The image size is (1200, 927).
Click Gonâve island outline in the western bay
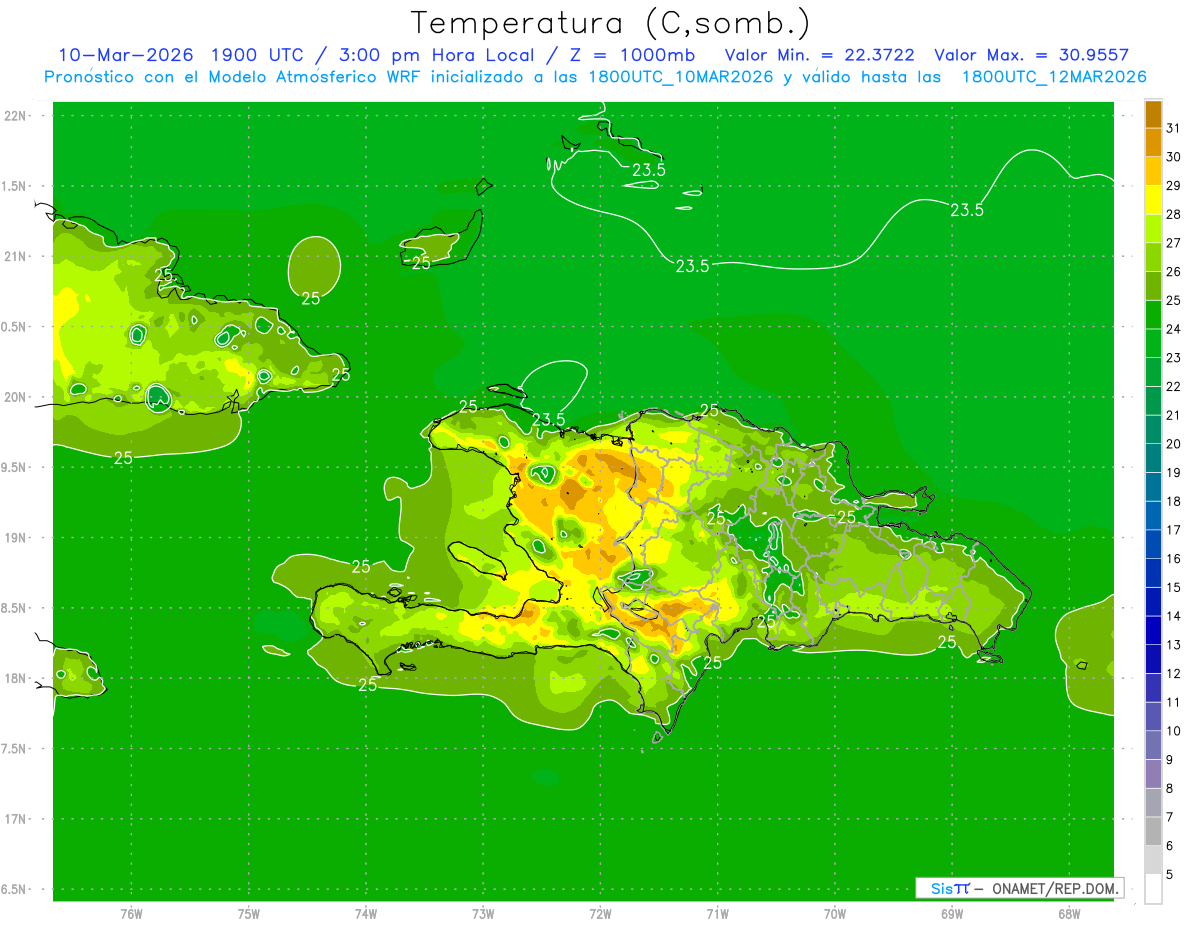tap(482, 561)
